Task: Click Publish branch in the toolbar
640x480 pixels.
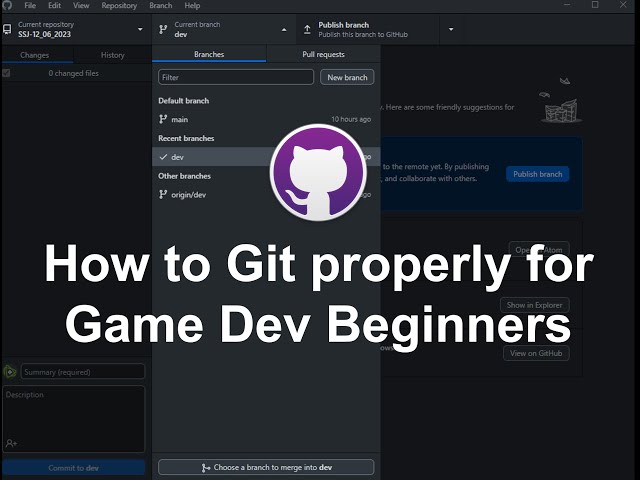Action: coord(368,29)
